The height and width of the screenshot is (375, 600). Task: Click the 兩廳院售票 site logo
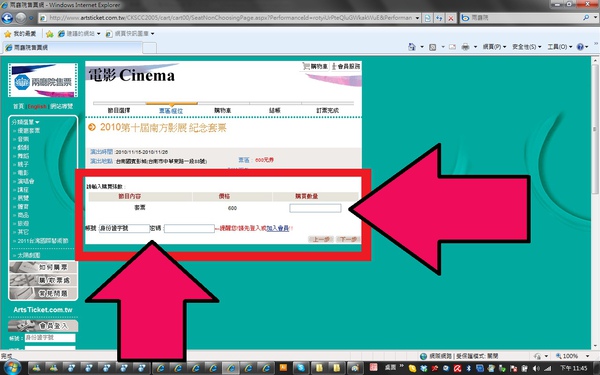[x=43, y=80]
